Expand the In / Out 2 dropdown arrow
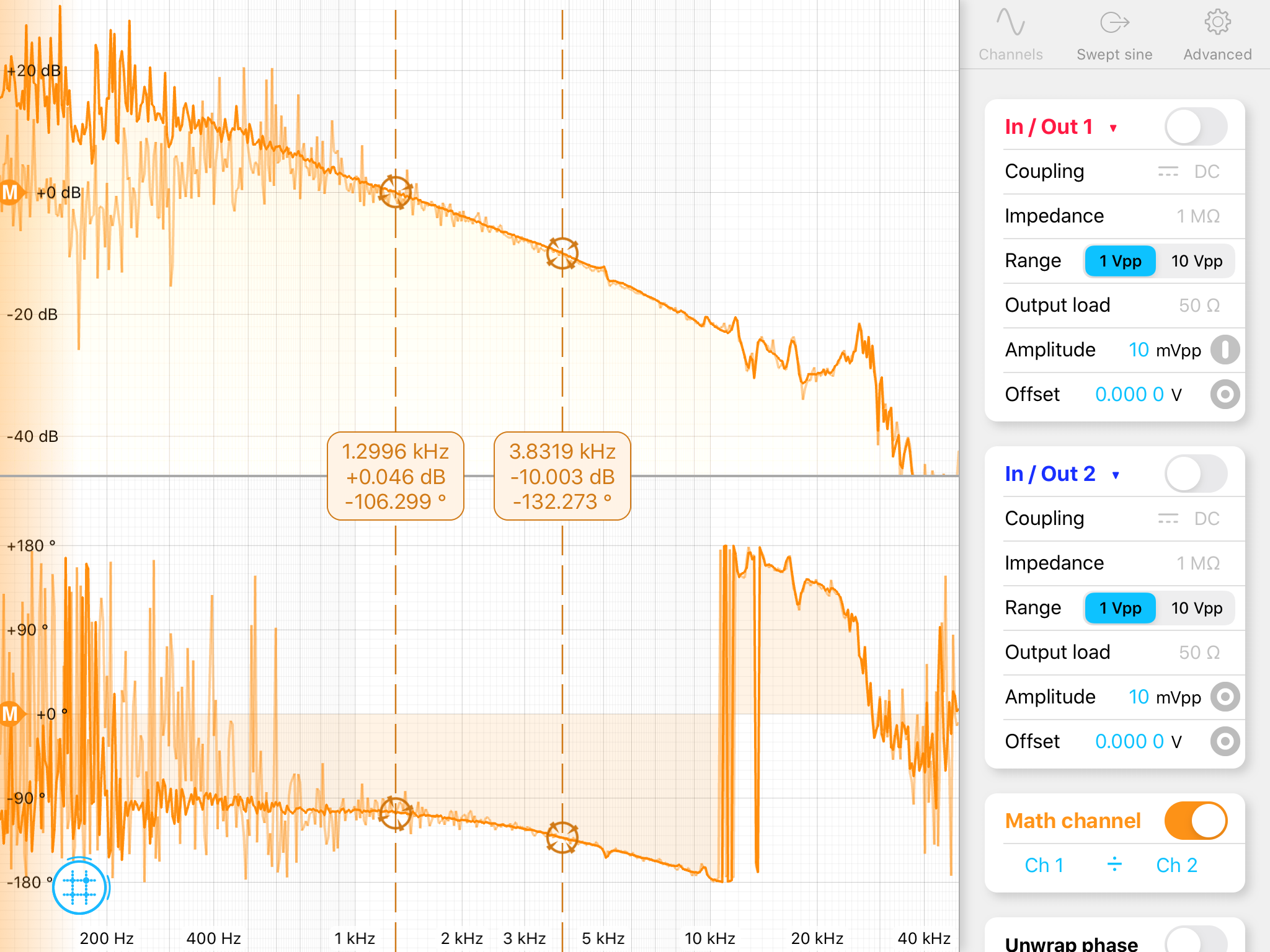The image size is (1270, 952). pos(1116,475)
